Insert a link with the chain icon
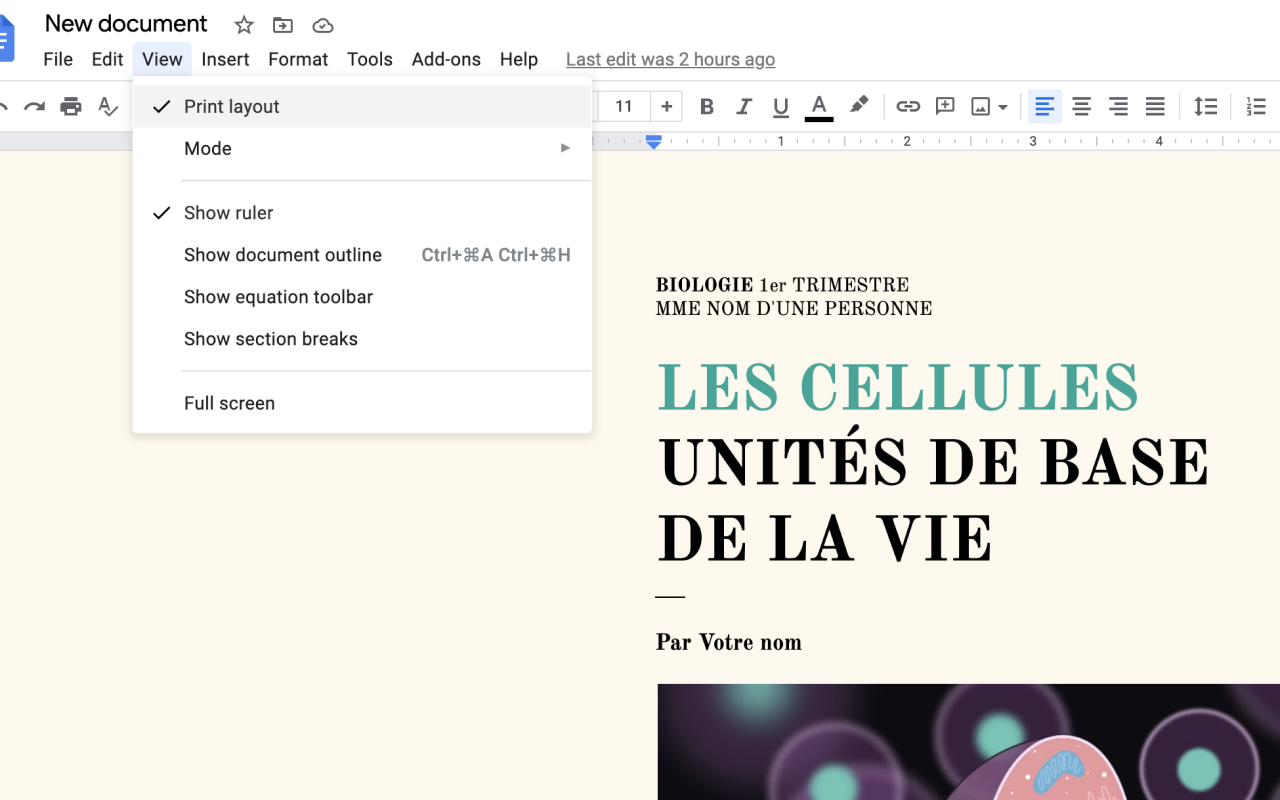 [x=908, y=106]
